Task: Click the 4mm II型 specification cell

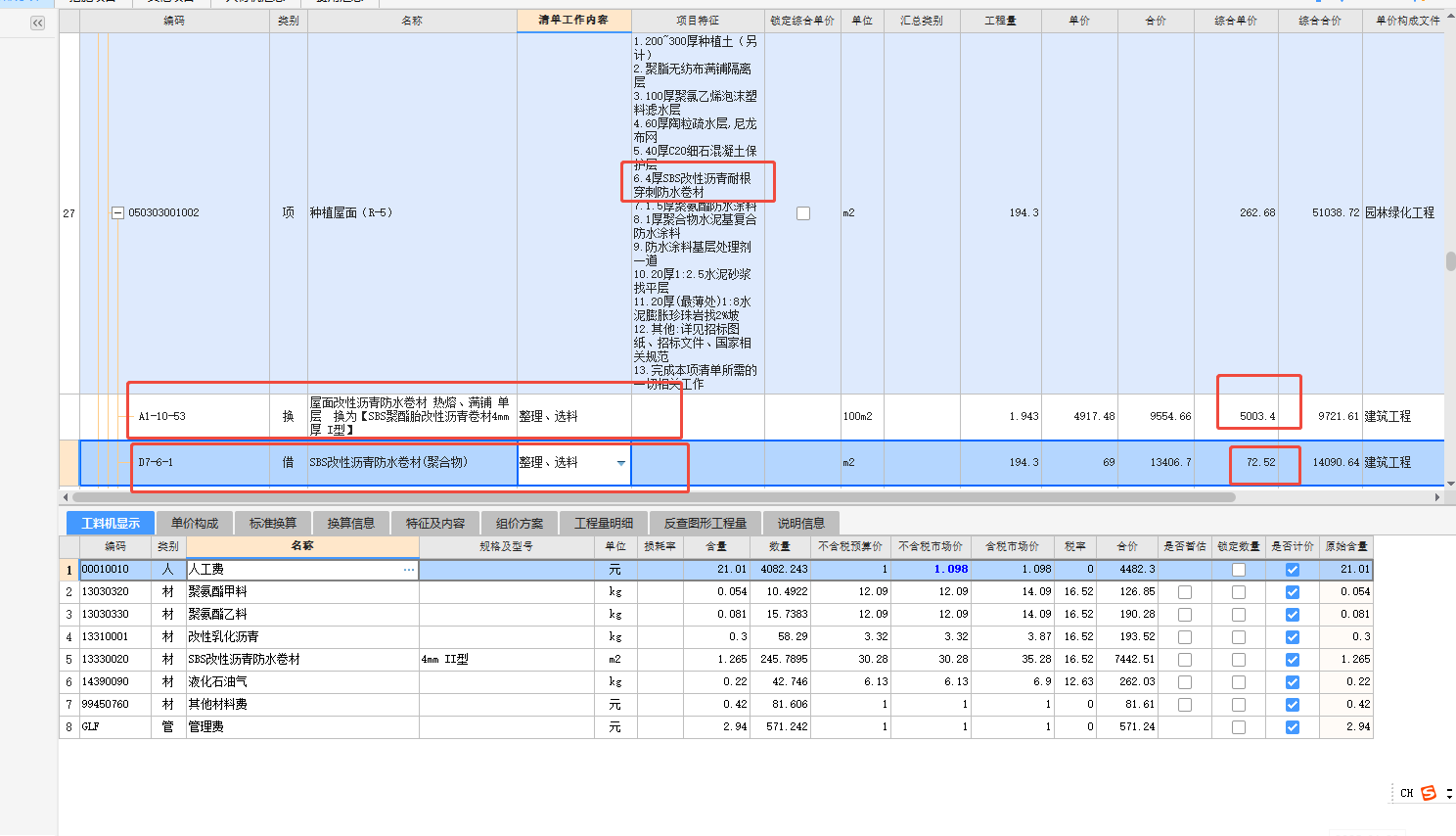Action: 506,660
